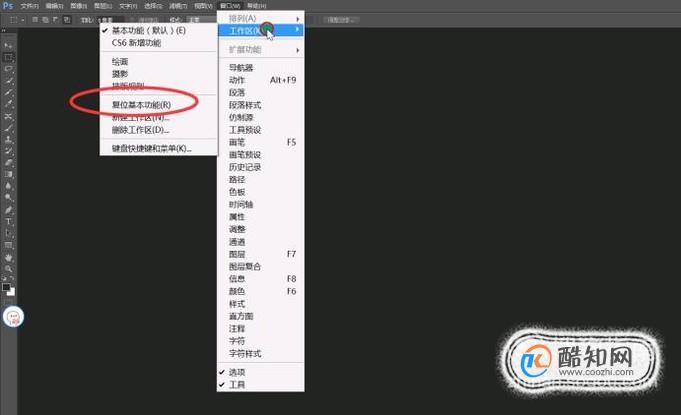The height and width of the screenshot is (415, 681).
Task: Toggle the checked 基本功能（默认）(E) workspace
Action: coord(159,30)
